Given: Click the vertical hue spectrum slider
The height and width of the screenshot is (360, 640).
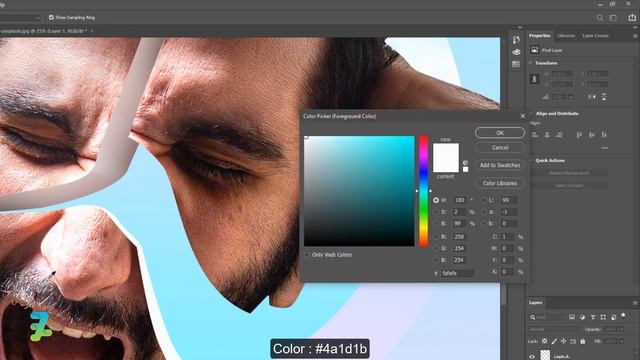Looking at the screenshot, I should pyautogui.click(x=424, y=191).
